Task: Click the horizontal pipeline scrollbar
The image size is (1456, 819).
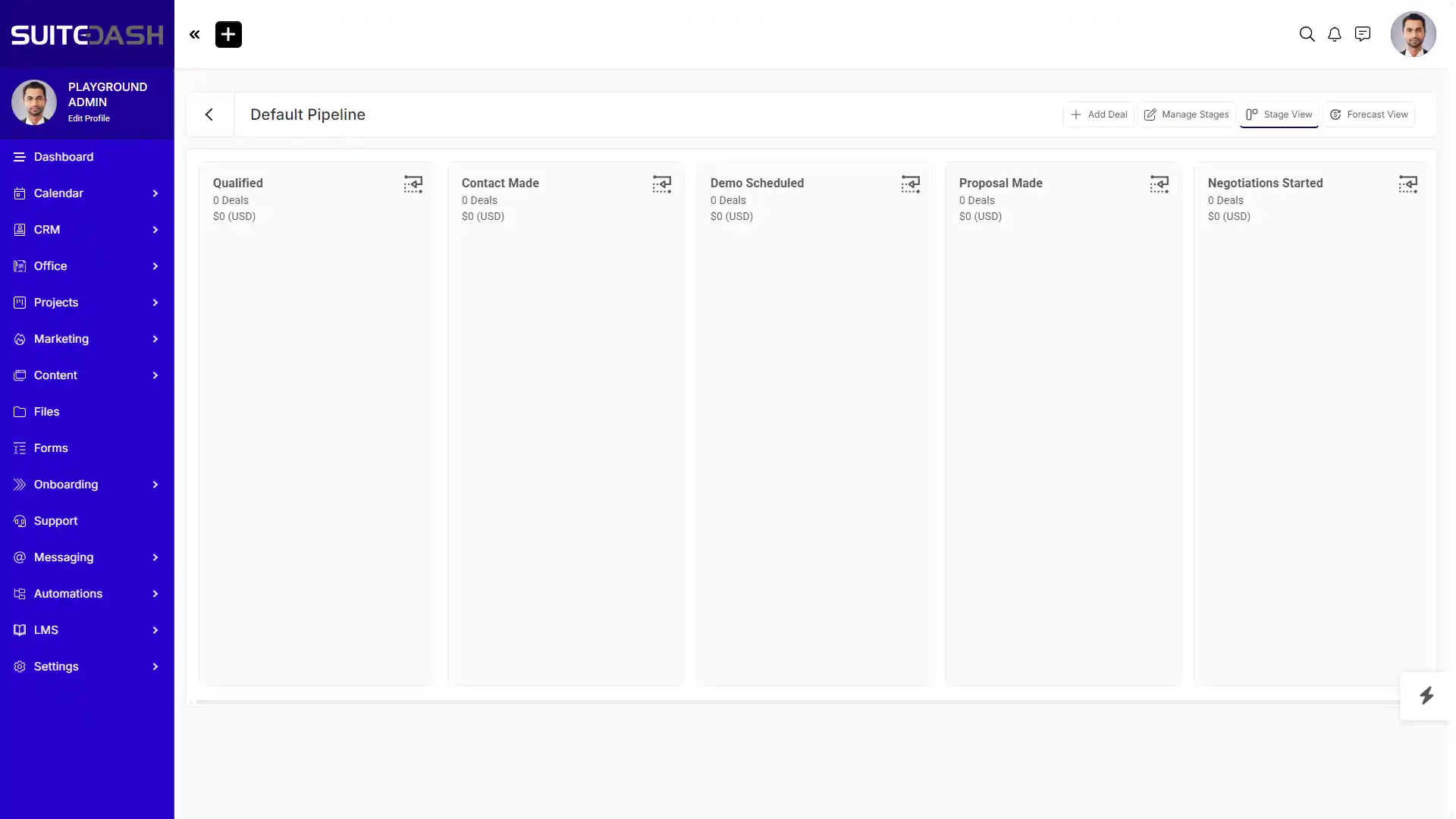Action: coord(796,702)
